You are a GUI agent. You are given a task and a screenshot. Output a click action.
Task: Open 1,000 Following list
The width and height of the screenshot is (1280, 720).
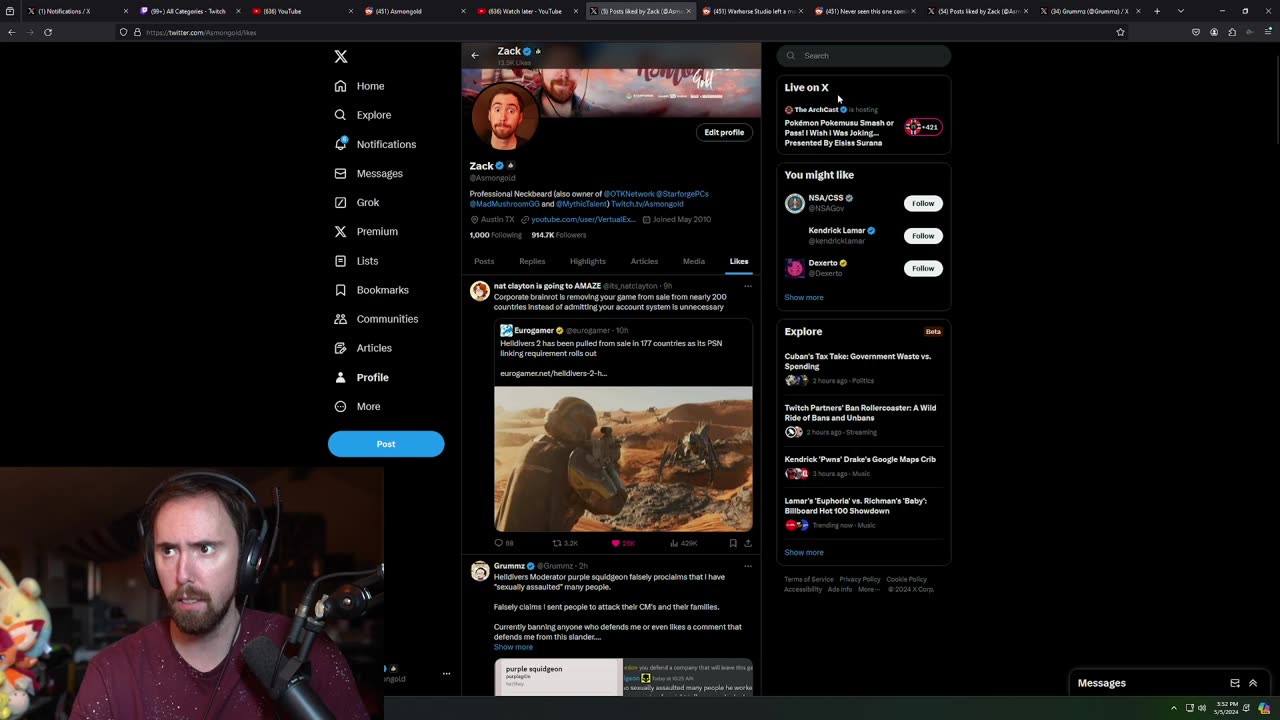point(495,235)
